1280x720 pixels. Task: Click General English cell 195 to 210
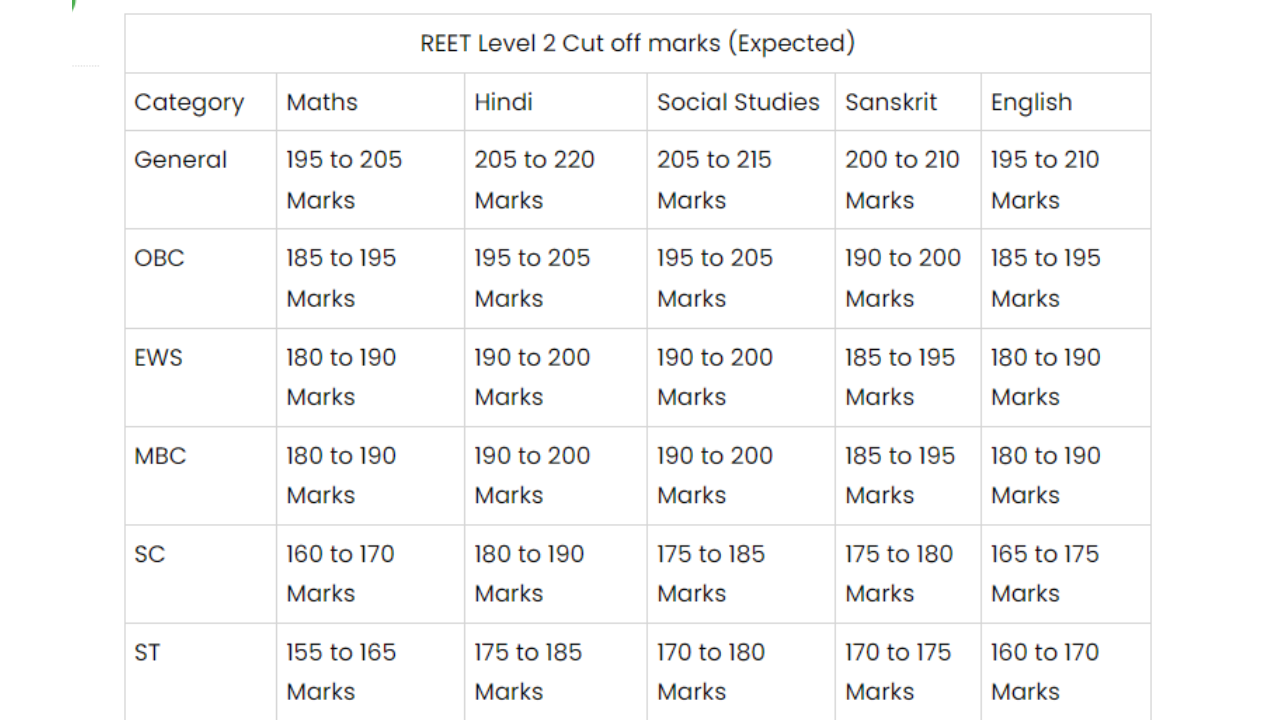click(1045, 179)
